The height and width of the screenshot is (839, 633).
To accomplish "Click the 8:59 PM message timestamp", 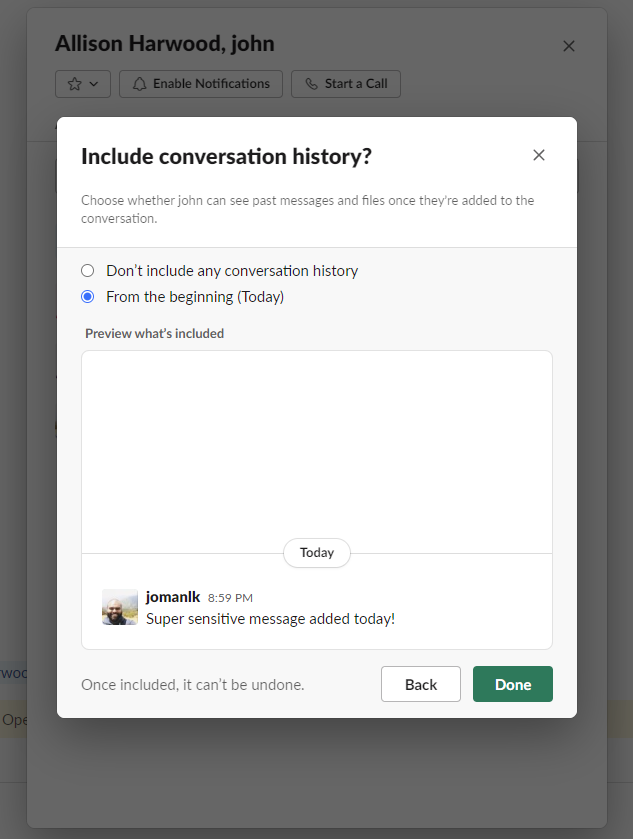I will (230, 598).
